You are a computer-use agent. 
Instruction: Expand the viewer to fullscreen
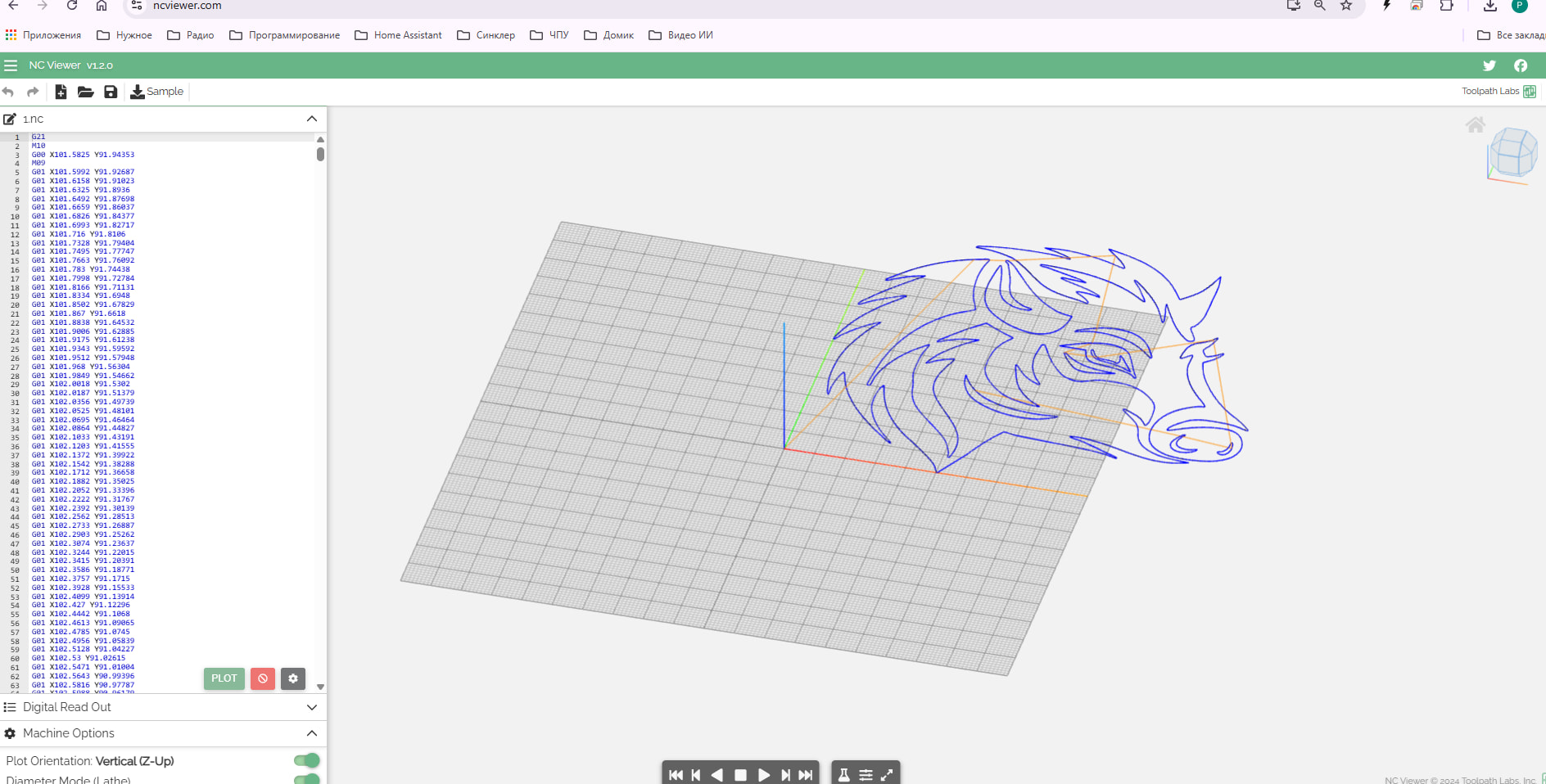point(887,774)
